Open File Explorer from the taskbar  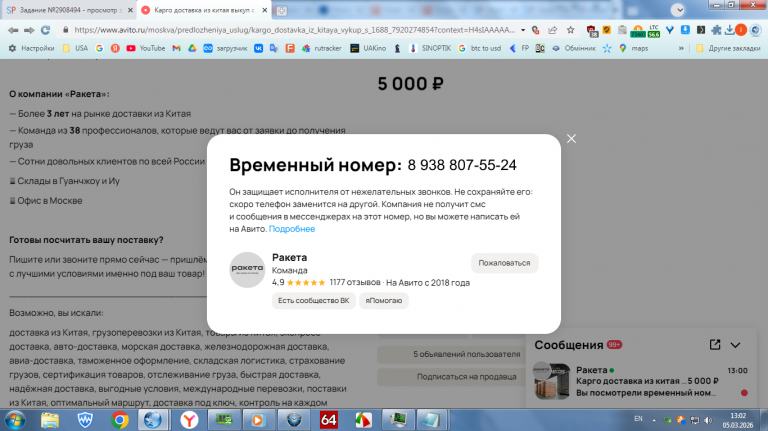(x=50, y=420)
